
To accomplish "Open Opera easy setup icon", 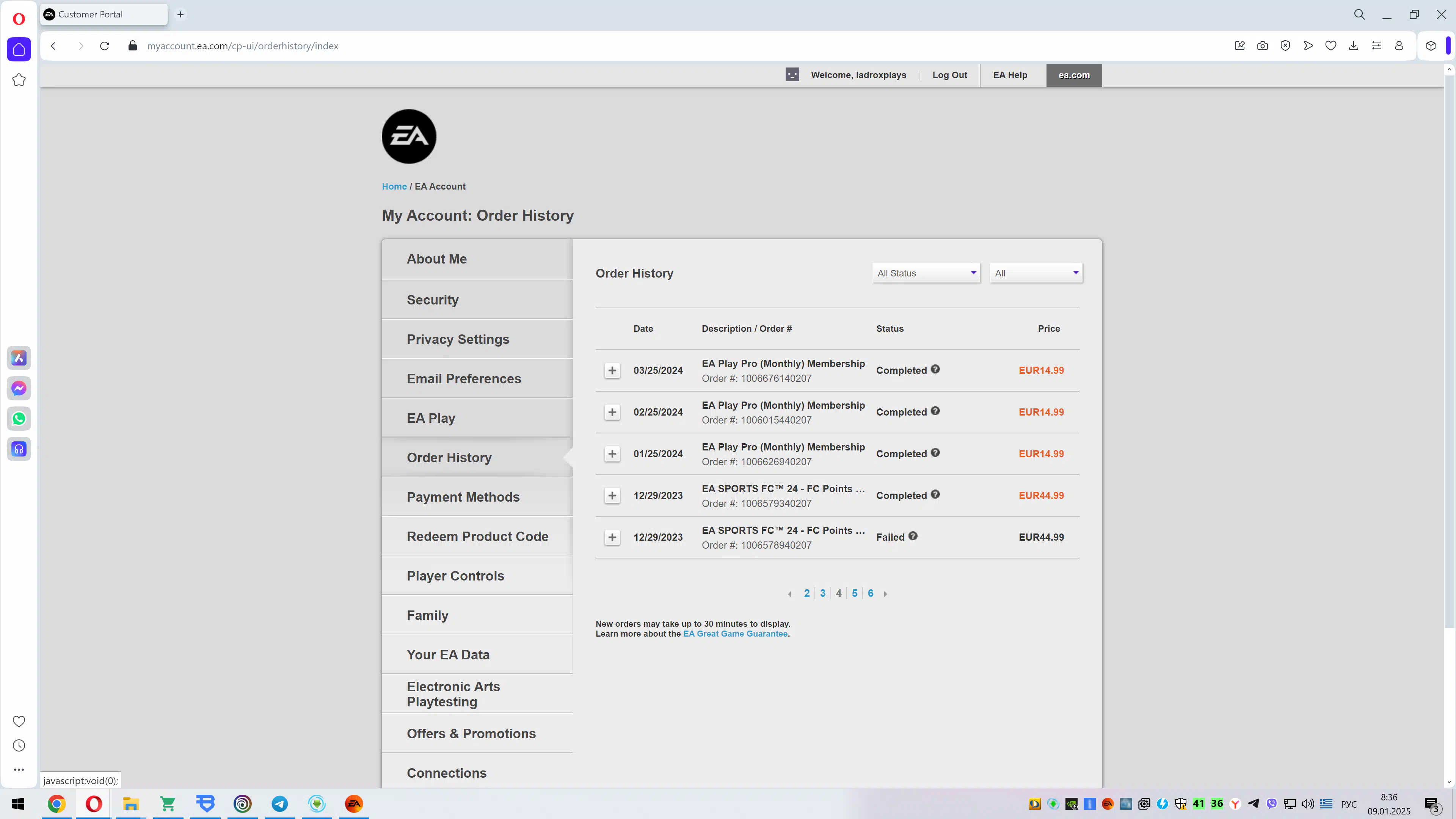I will point(1376,46).
